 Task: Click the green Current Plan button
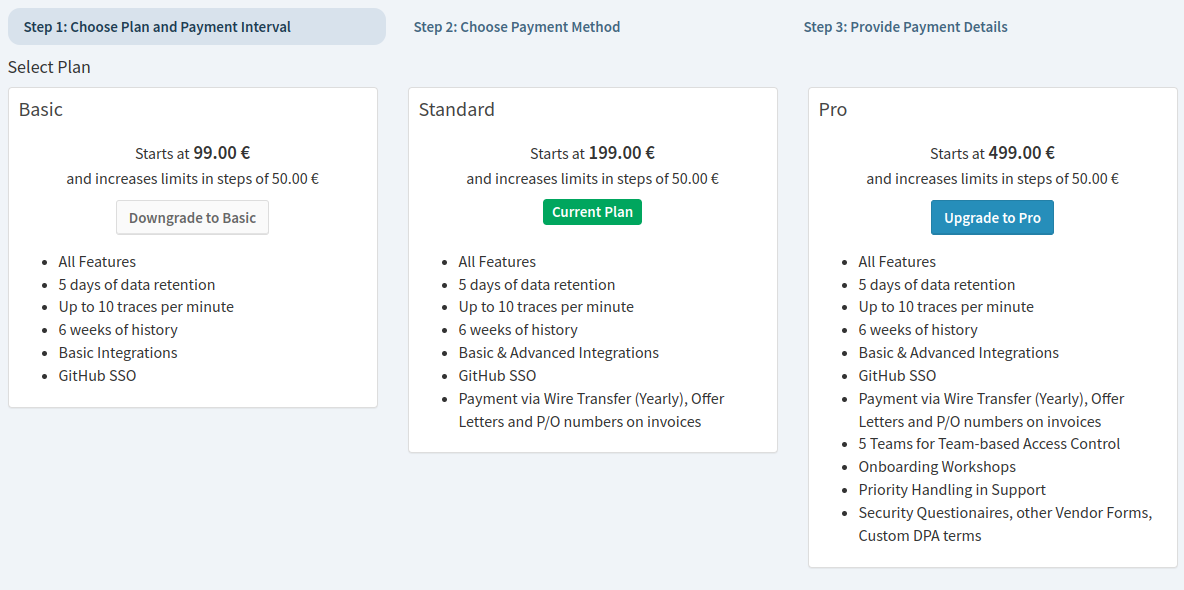point(592,212)
